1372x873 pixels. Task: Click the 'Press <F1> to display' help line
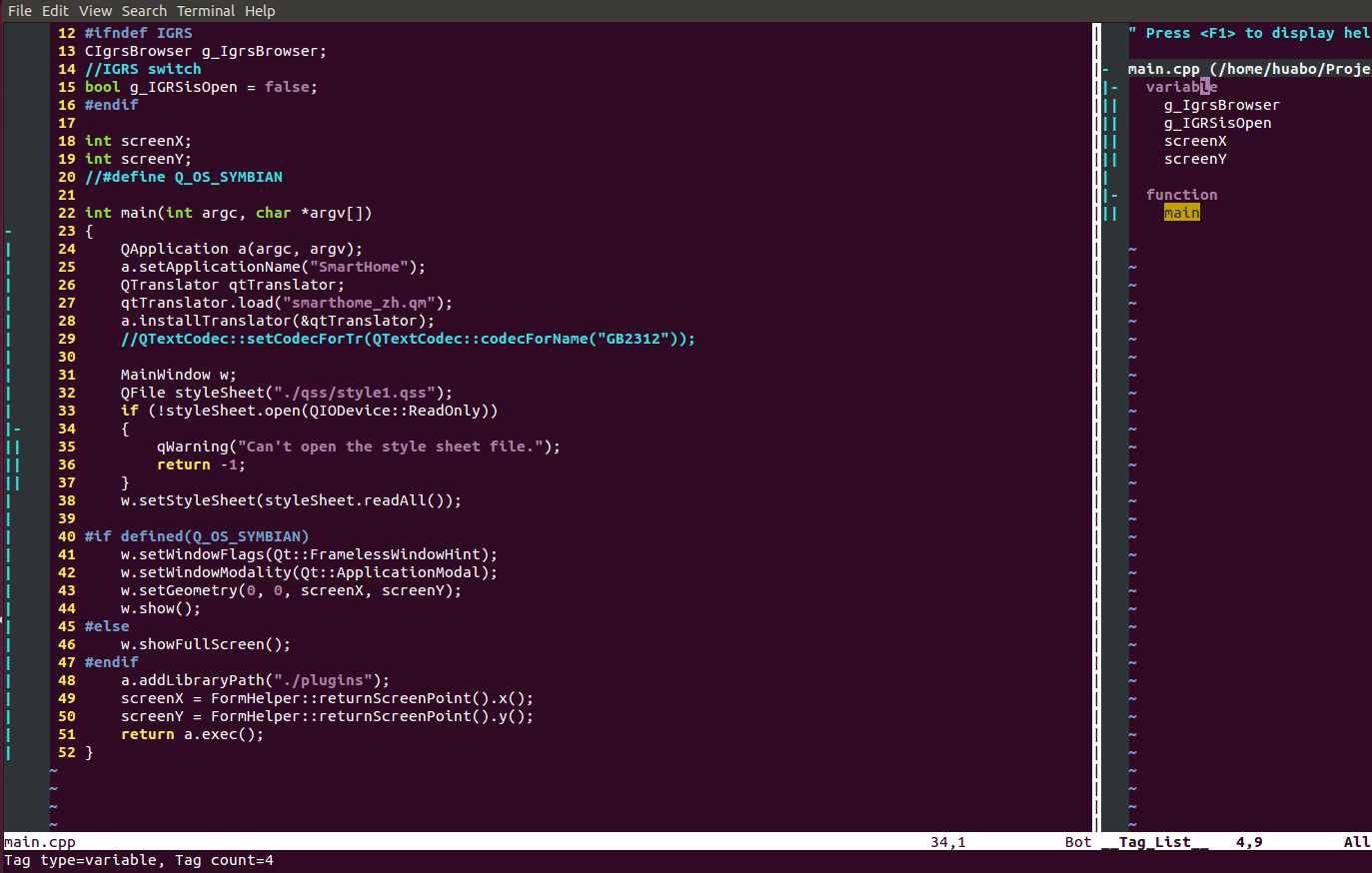(1249, 33)
